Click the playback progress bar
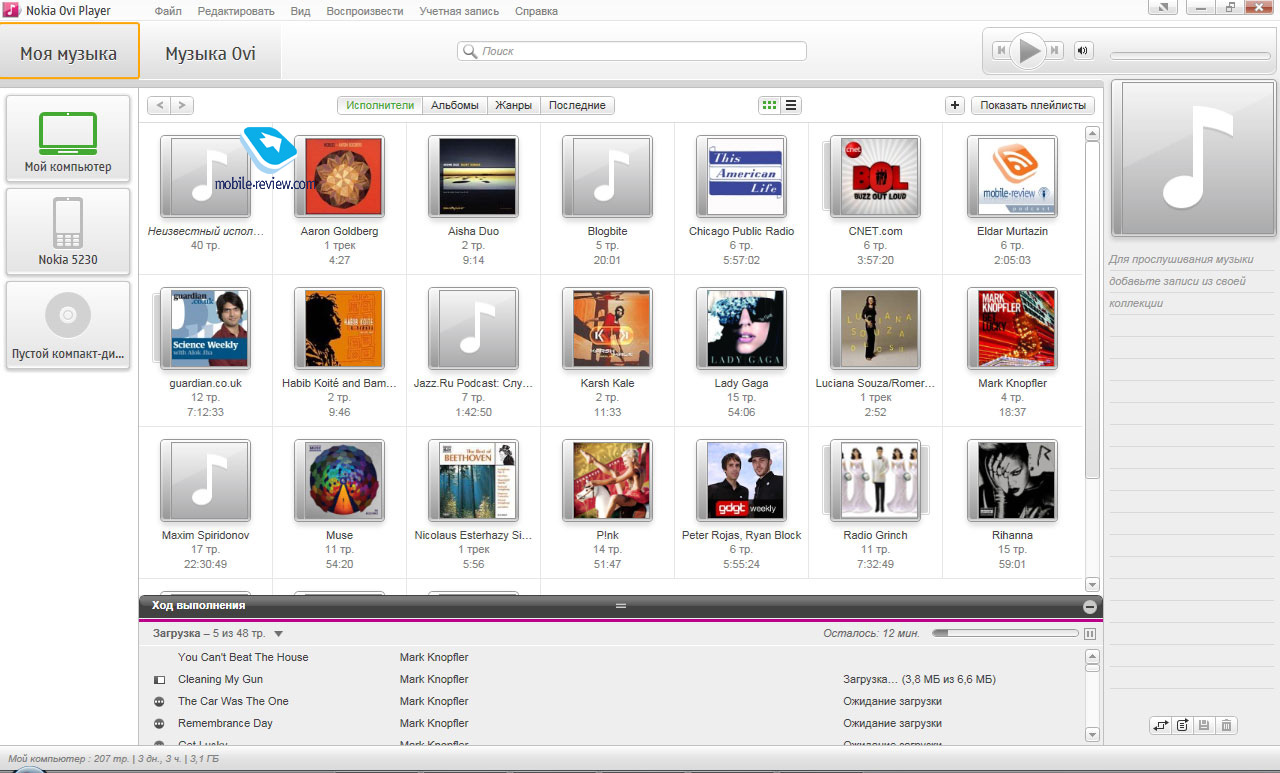Viewport: 1280px width, 773px height. [1190, 56]
